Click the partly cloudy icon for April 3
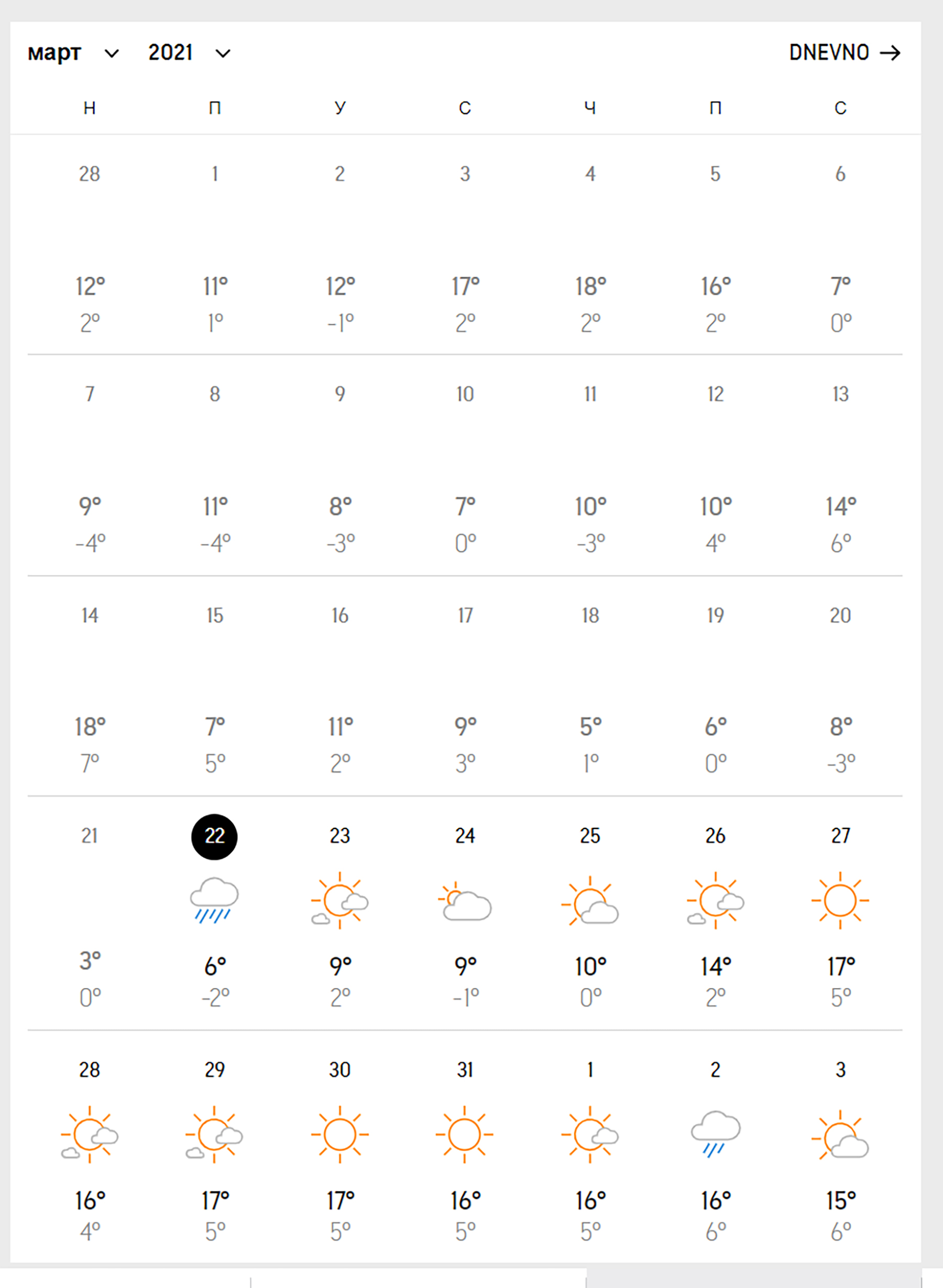This screenshot has height=1288, width=943. 840,1136
